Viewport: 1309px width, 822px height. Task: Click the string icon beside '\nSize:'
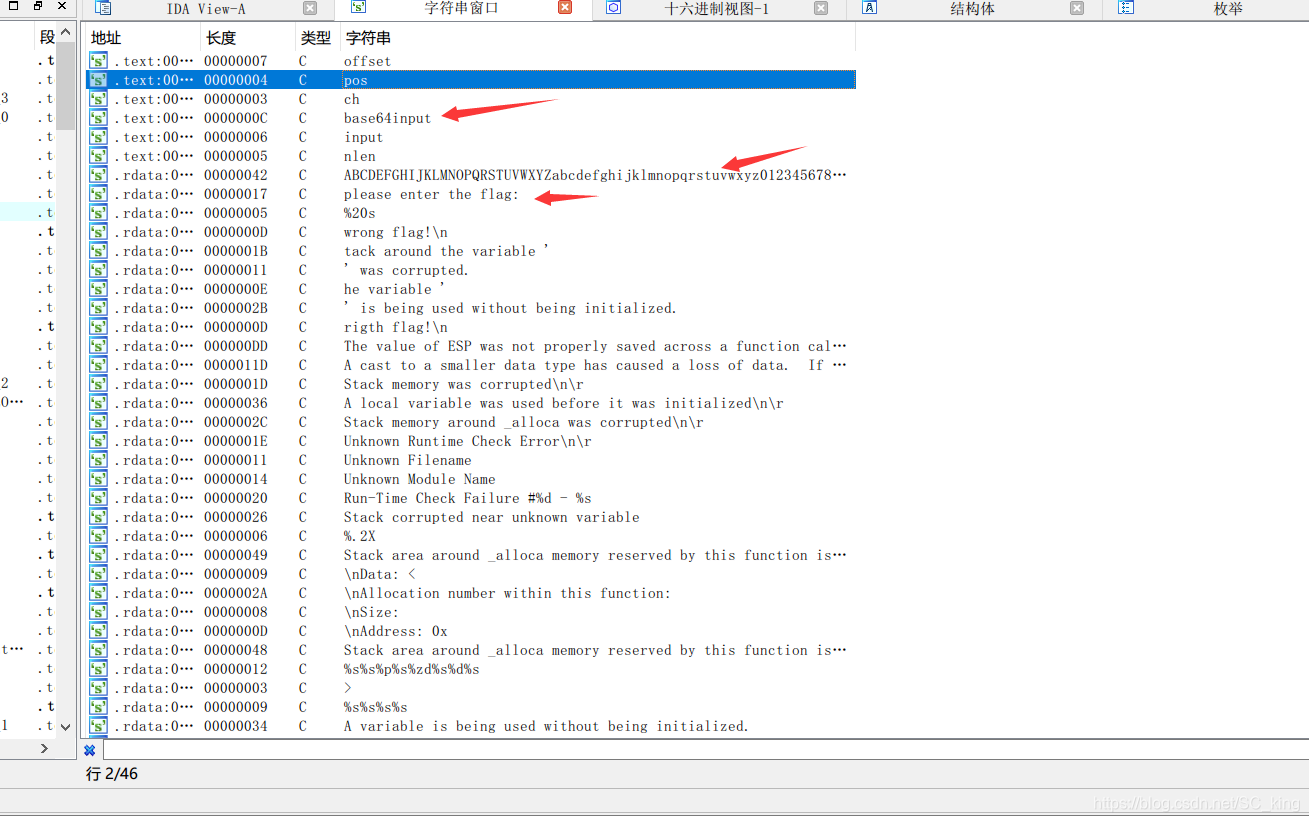tap(98, 612)
